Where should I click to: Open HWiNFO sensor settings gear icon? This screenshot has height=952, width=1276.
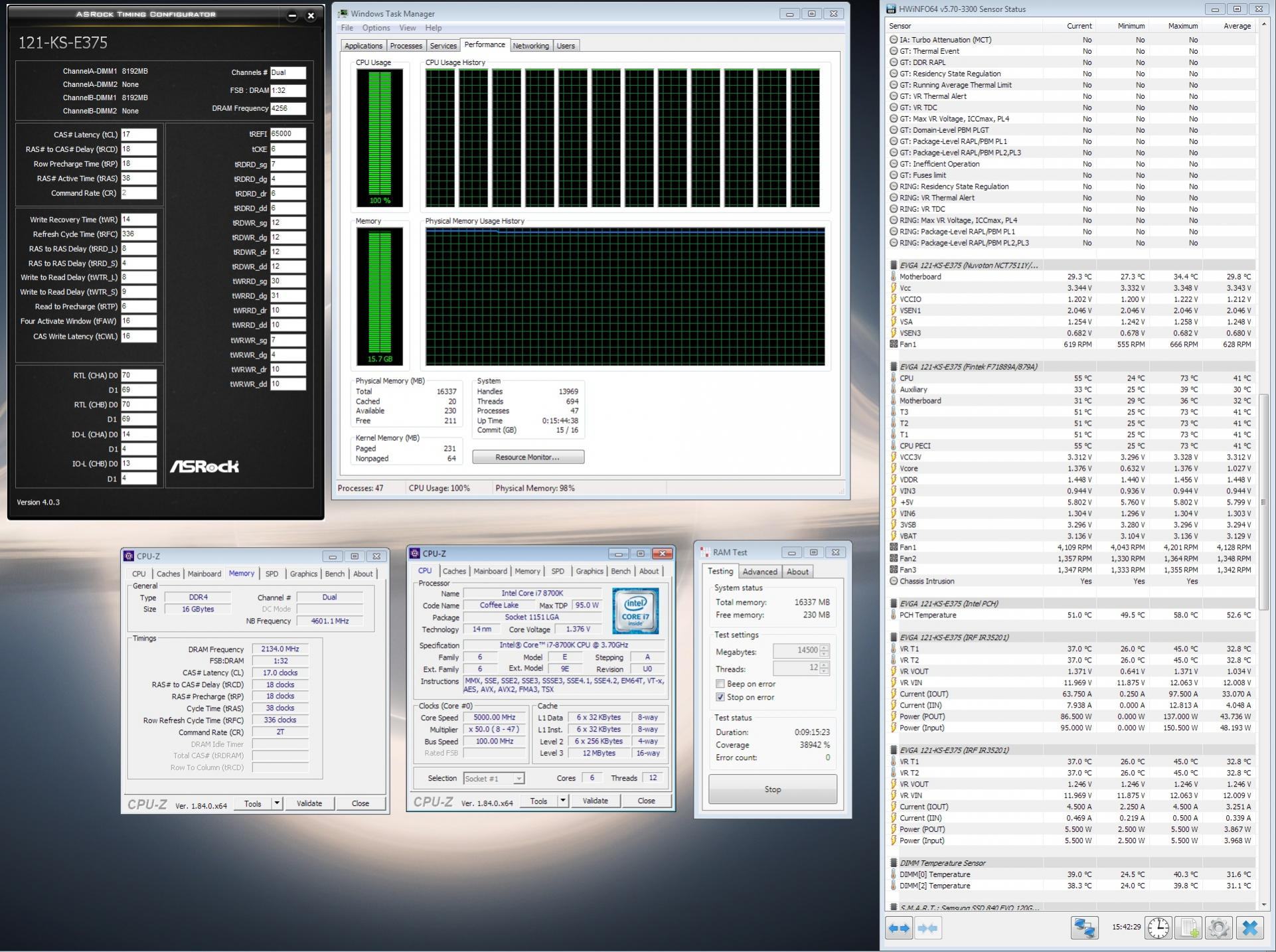[1218, 928]
